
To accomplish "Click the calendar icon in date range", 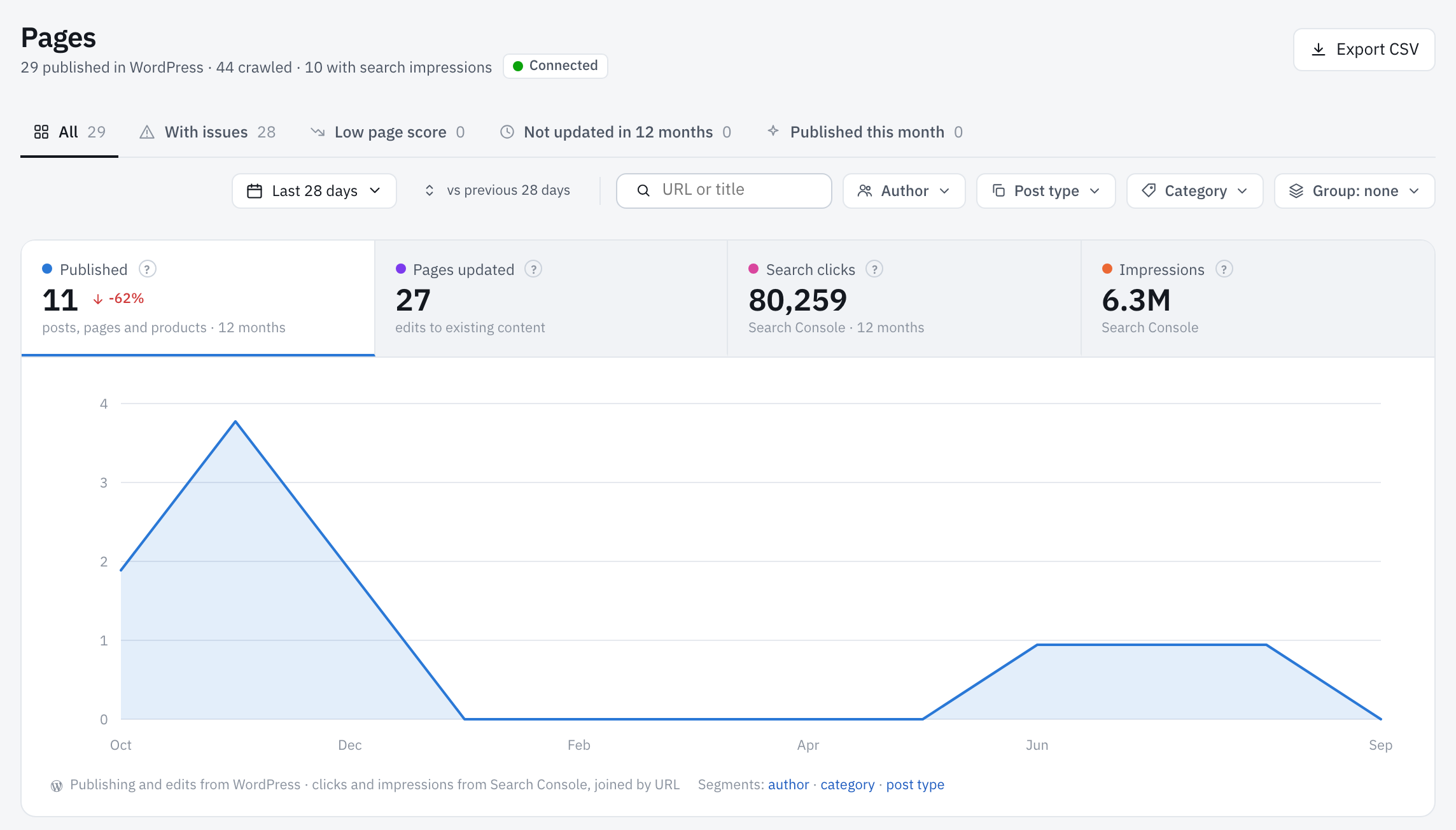I will pyautogui.click(x=255, y=191).
